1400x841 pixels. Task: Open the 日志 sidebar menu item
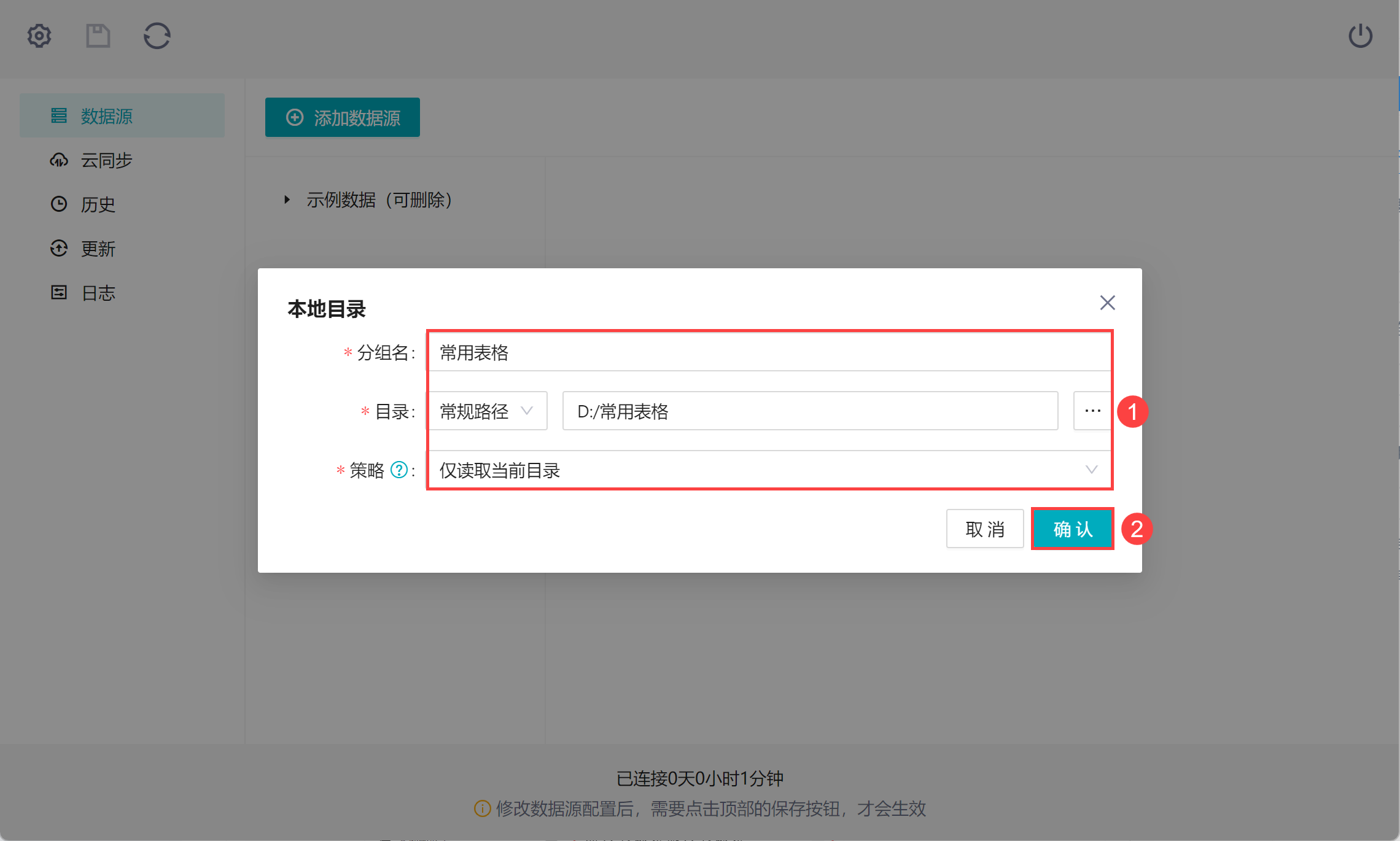pos(98,293)
